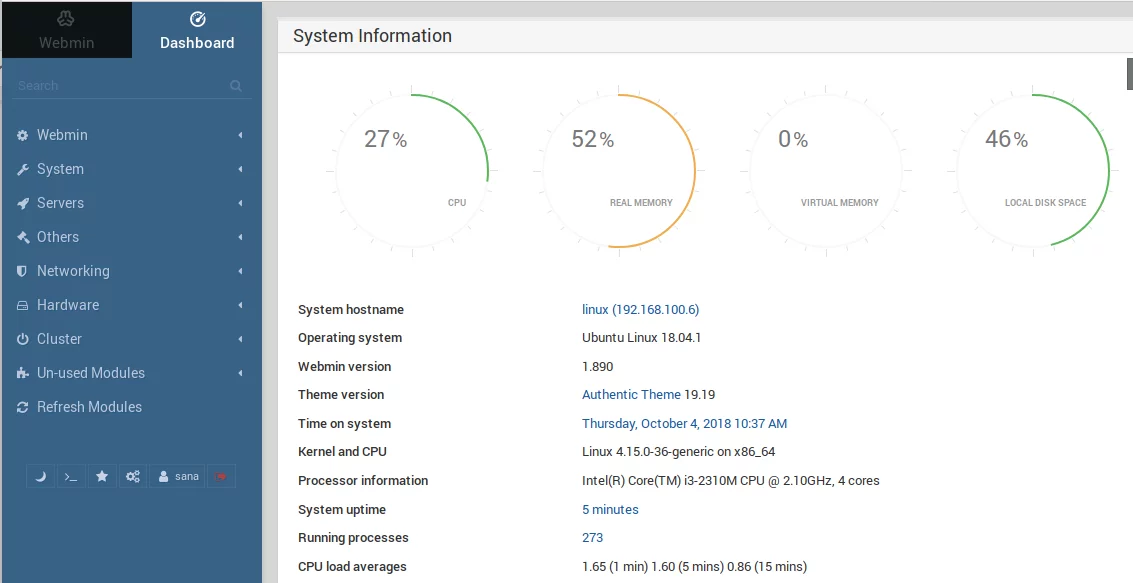Expand the System menu category

tap(60, 169)
